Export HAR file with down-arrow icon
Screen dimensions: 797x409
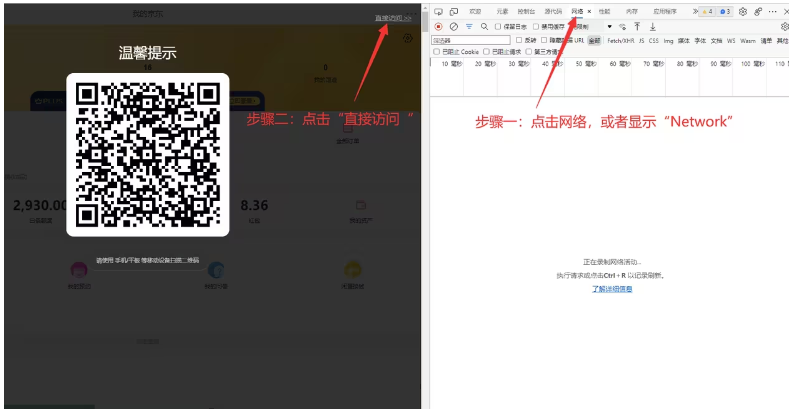[653, 26]
